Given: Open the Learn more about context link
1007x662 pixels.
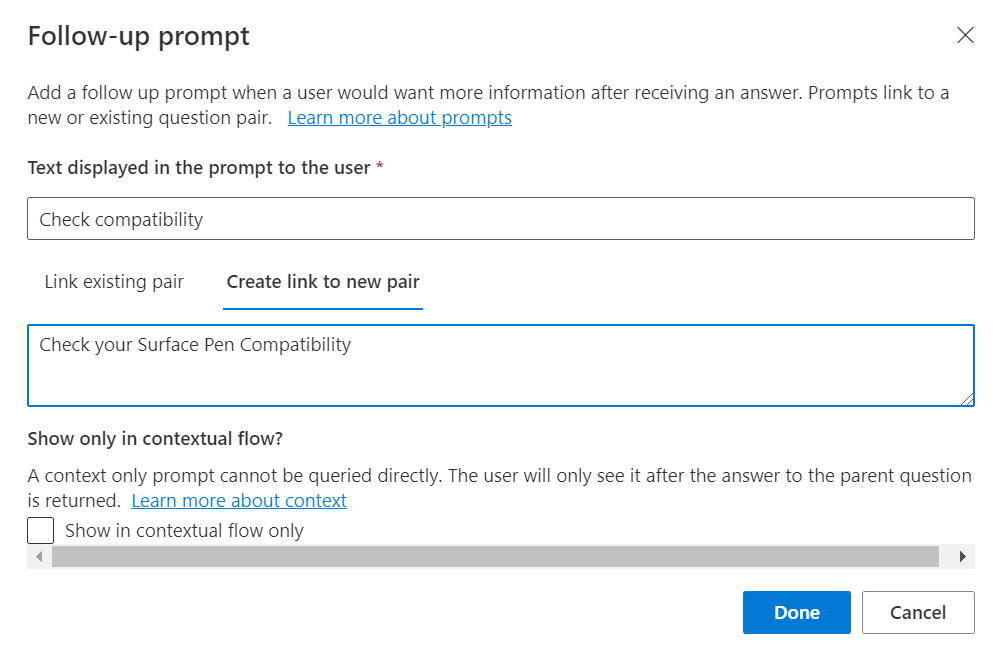Looking at the screenshot, I should (x=239, y=500).
